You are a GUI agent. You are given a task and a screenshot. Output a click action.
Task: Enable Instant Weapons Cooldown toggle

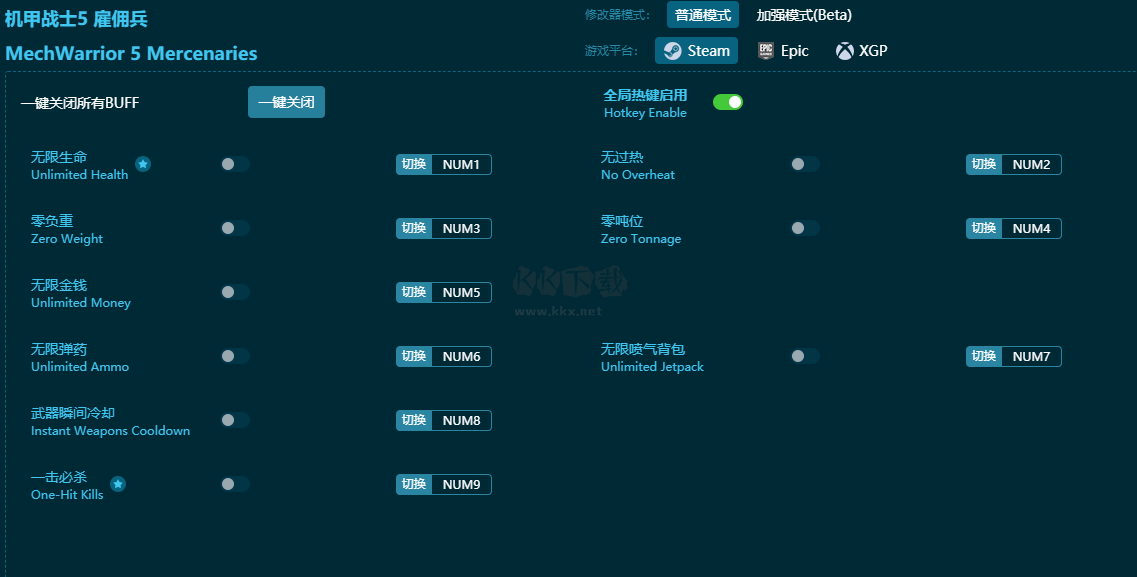tap(235, 420)
